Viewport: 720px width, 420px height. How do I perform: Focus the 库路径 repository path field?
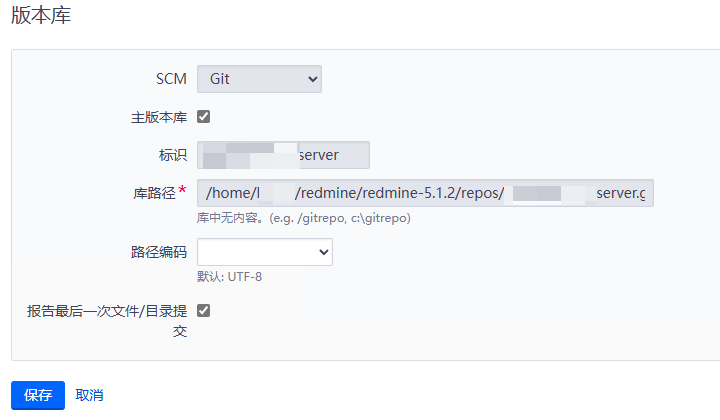425,193
